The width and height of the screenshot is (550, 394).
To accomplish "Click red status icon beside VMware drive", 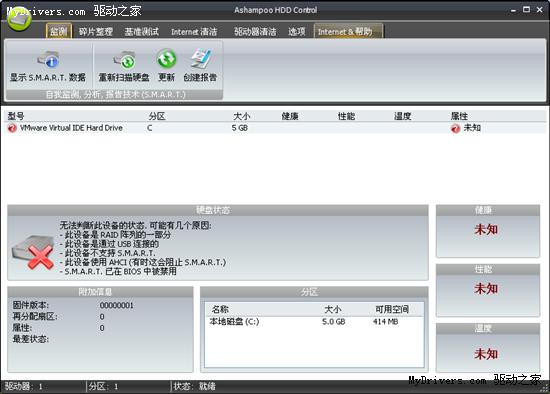I will pos(12,128).
